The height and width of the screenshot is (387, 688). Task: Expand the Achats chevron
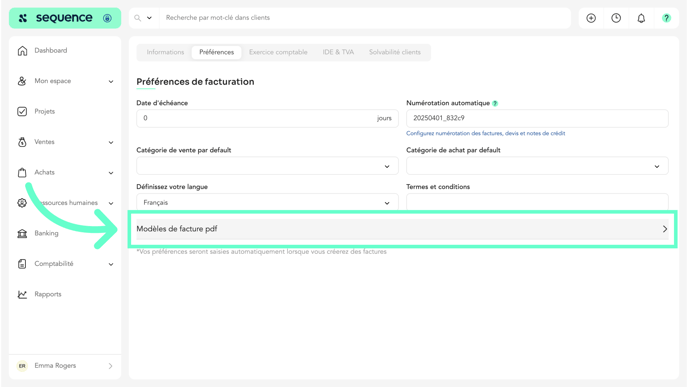(111, 172)
